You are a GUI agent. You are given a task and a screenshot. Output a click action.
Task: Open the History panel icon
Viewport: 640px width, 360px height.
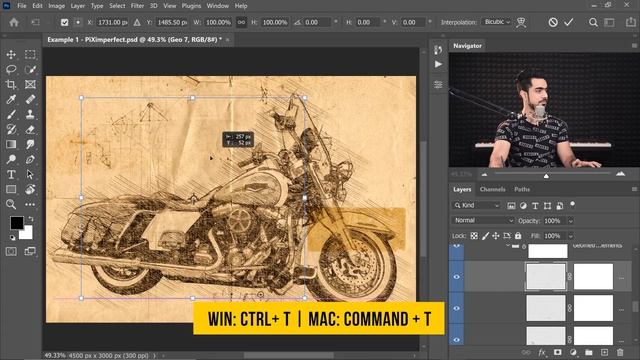coord(438,50)
